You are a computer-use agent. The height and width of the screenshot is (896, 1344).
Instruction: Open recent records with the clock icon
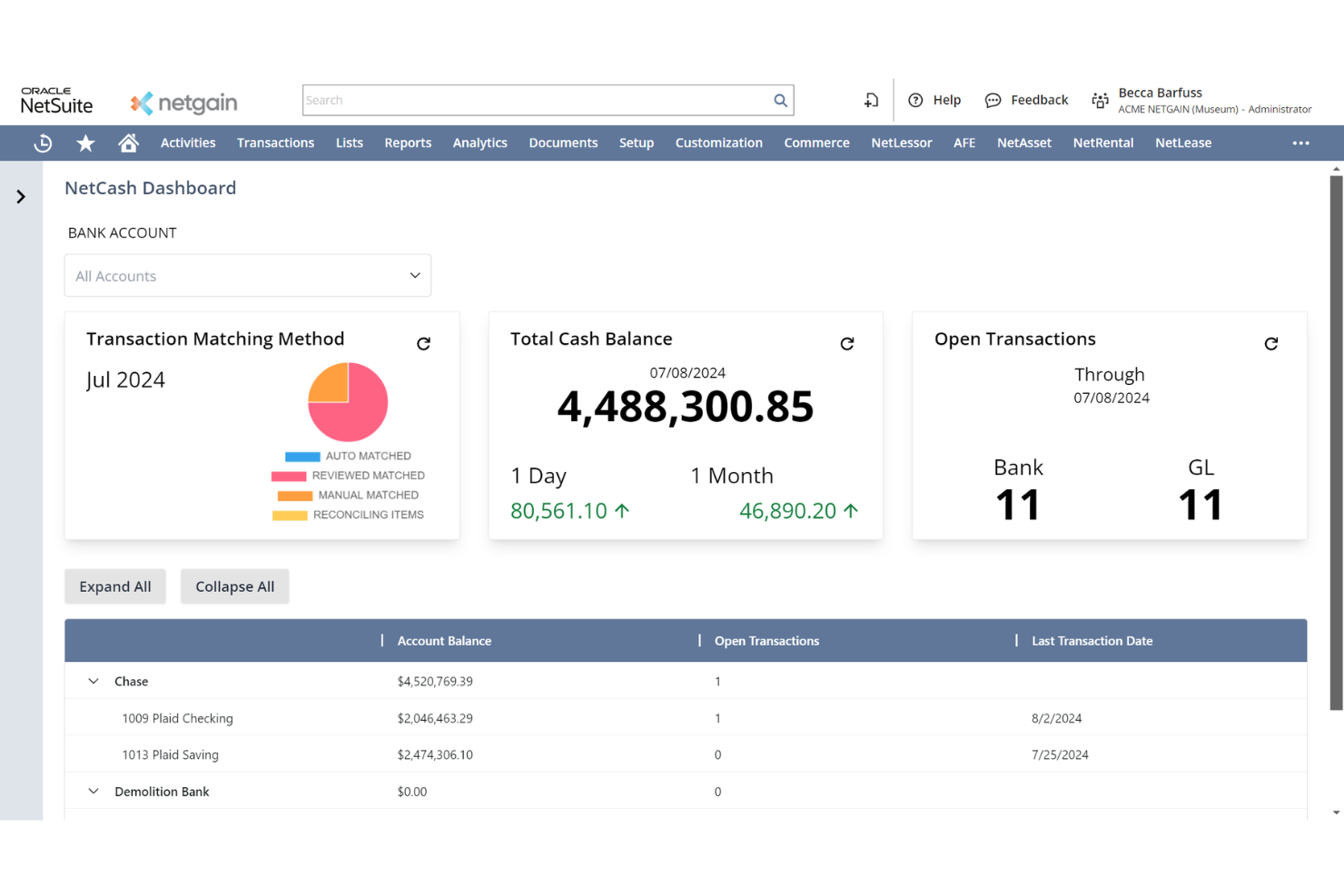(43, 143)
